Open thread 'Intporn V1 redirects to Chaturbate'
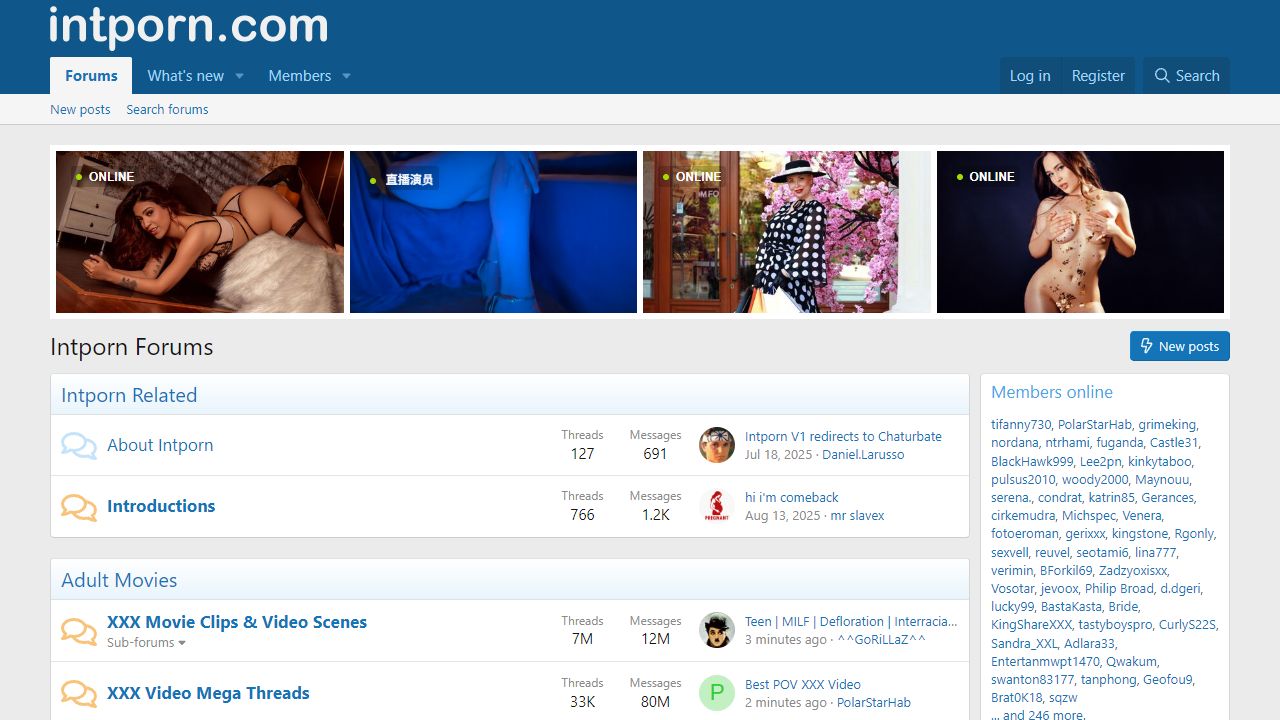 click(843, 436)
